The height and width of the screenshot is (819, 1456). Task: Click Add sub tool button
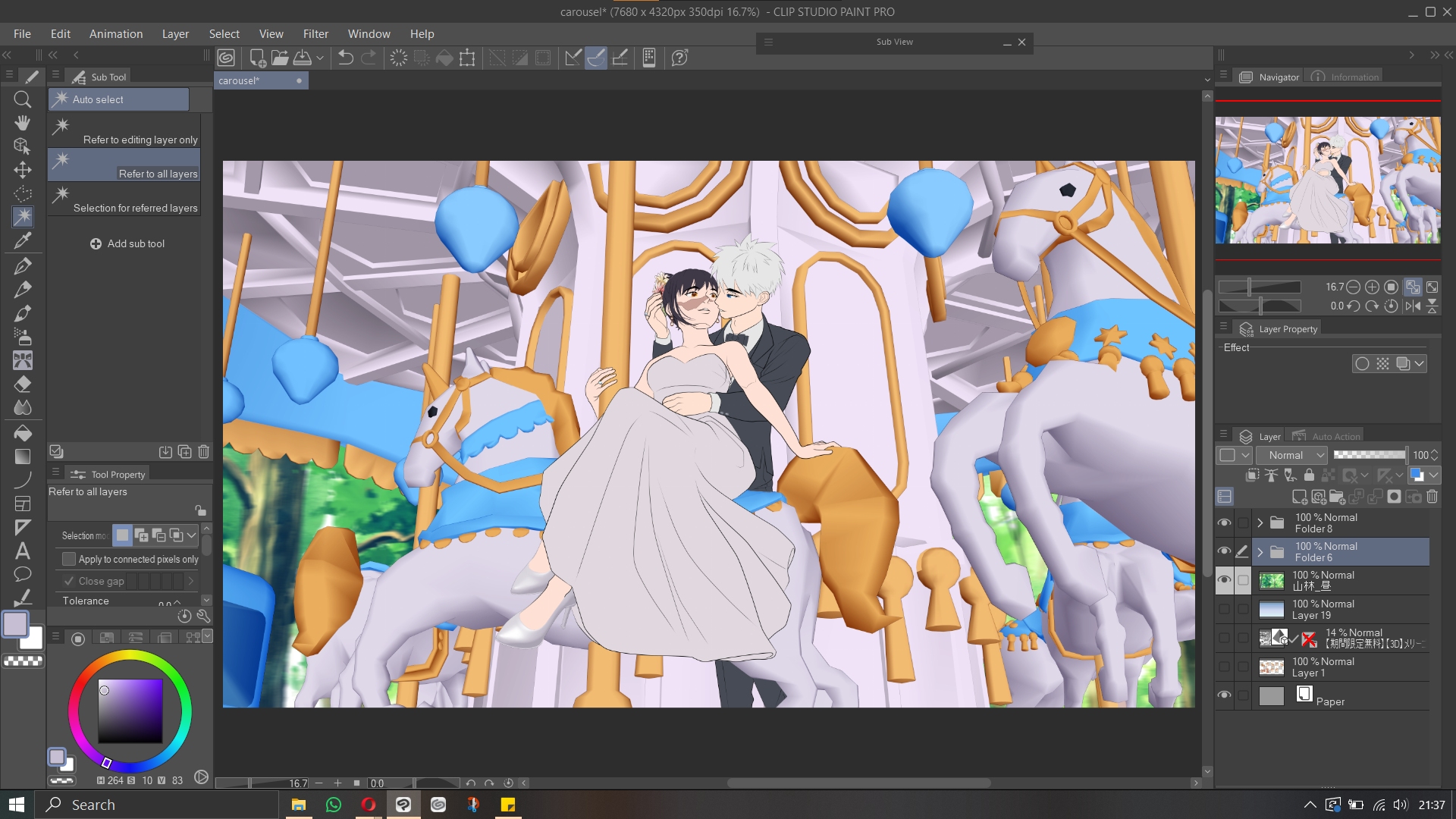pos(127,243)
